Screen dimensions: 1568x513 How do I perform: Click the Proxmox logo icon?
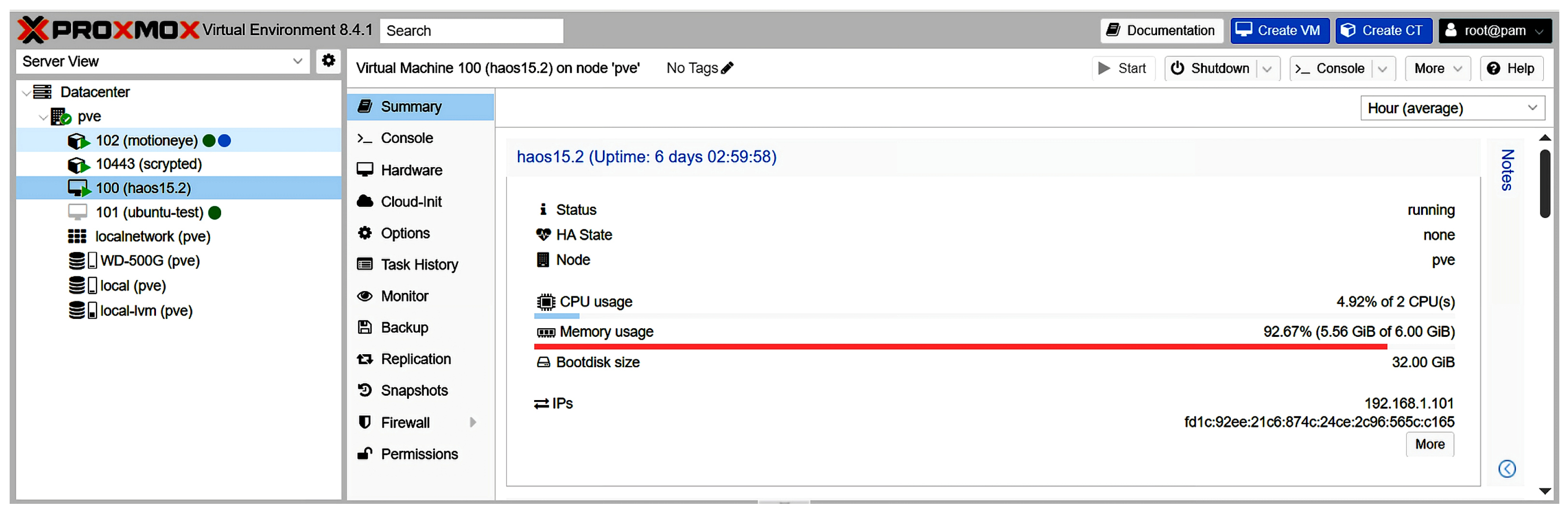pos(32,30)
